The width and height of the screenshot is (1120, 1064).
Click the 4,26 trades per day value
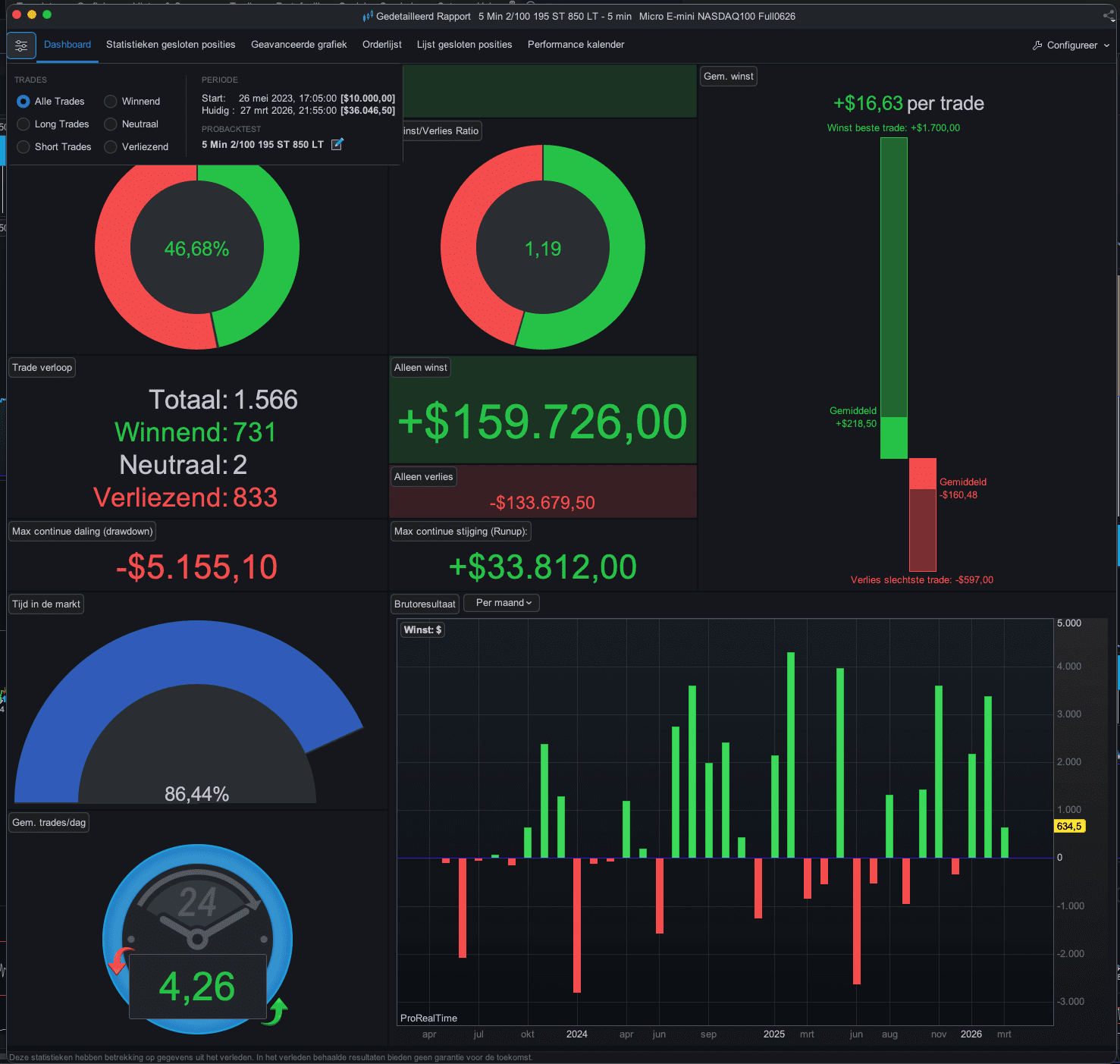(197, 987)
